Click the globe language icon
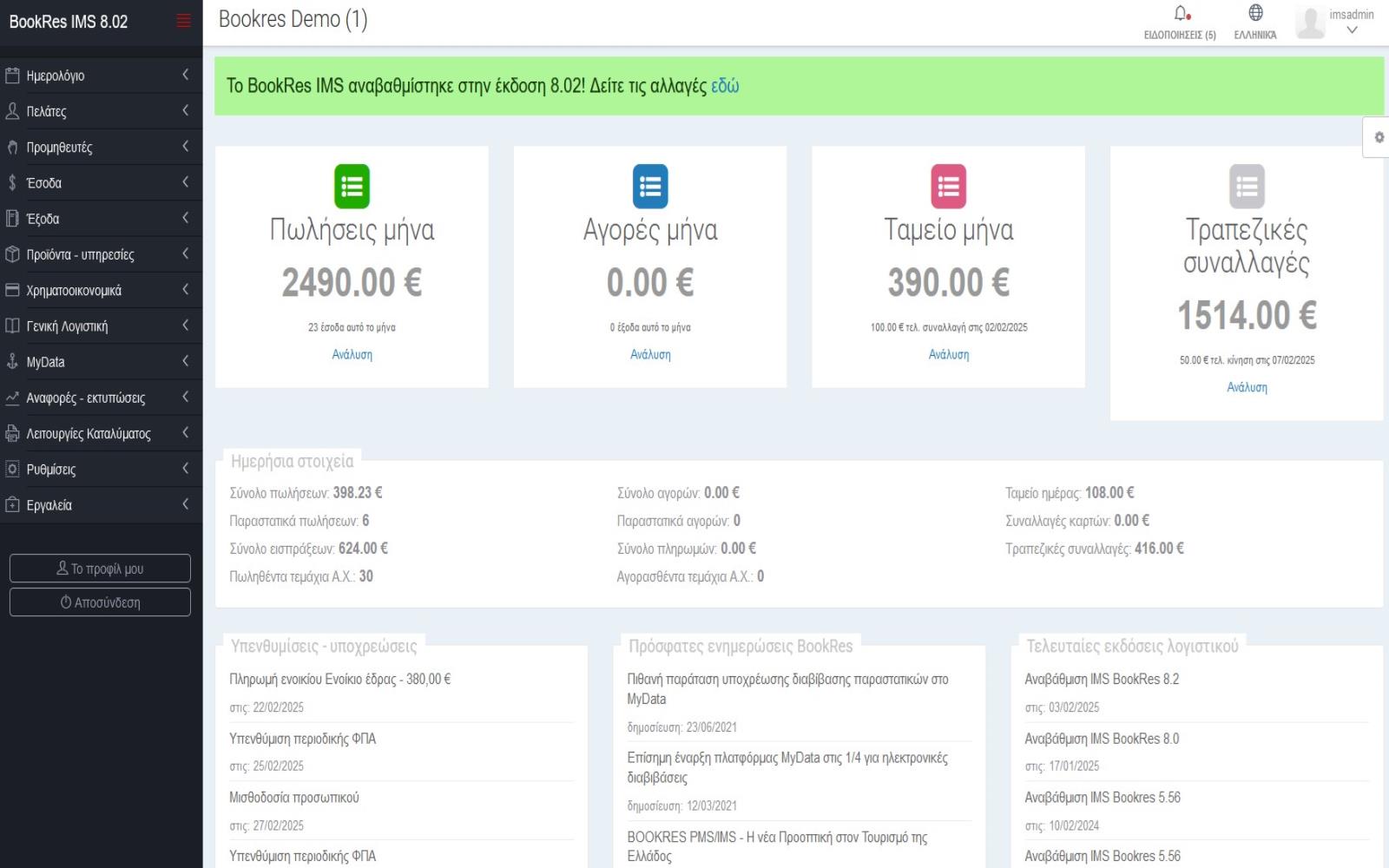The height and width of the screenshot is (868, 1389). (x=1255, y=12)
